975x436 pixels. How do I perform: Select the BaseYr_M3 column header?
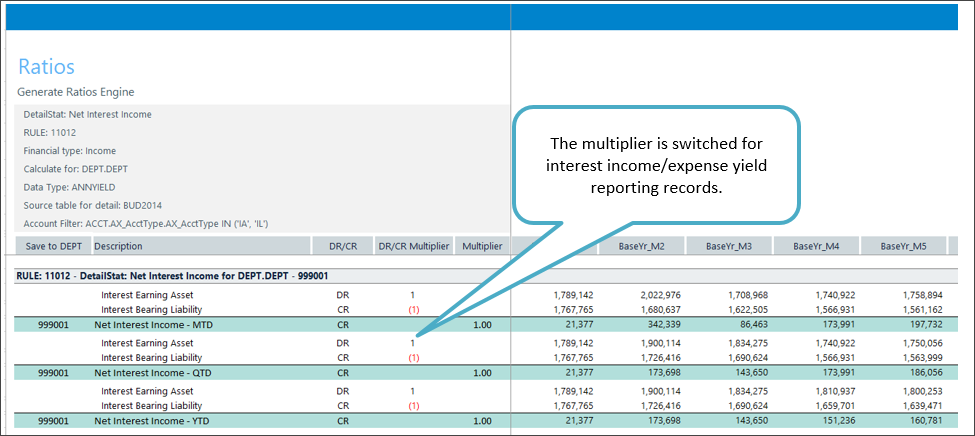pyautogui.click(x=729, y=246)
